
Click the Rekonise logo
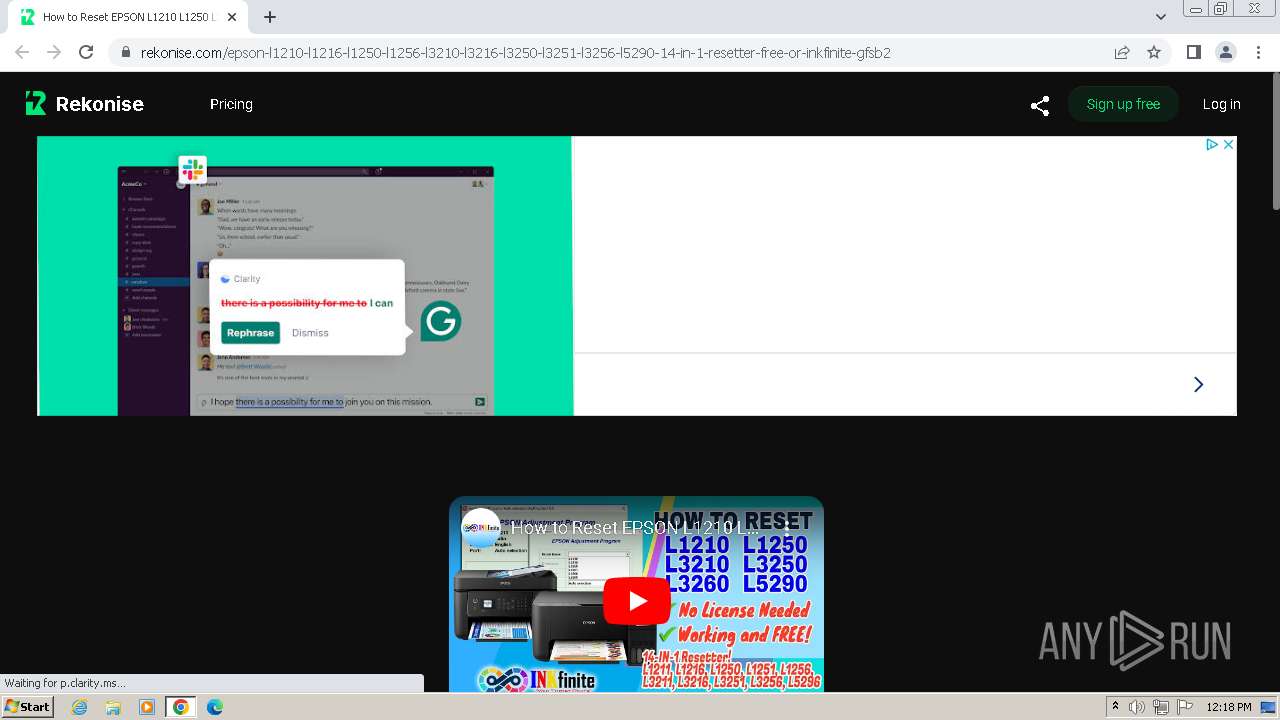point(85,104)
